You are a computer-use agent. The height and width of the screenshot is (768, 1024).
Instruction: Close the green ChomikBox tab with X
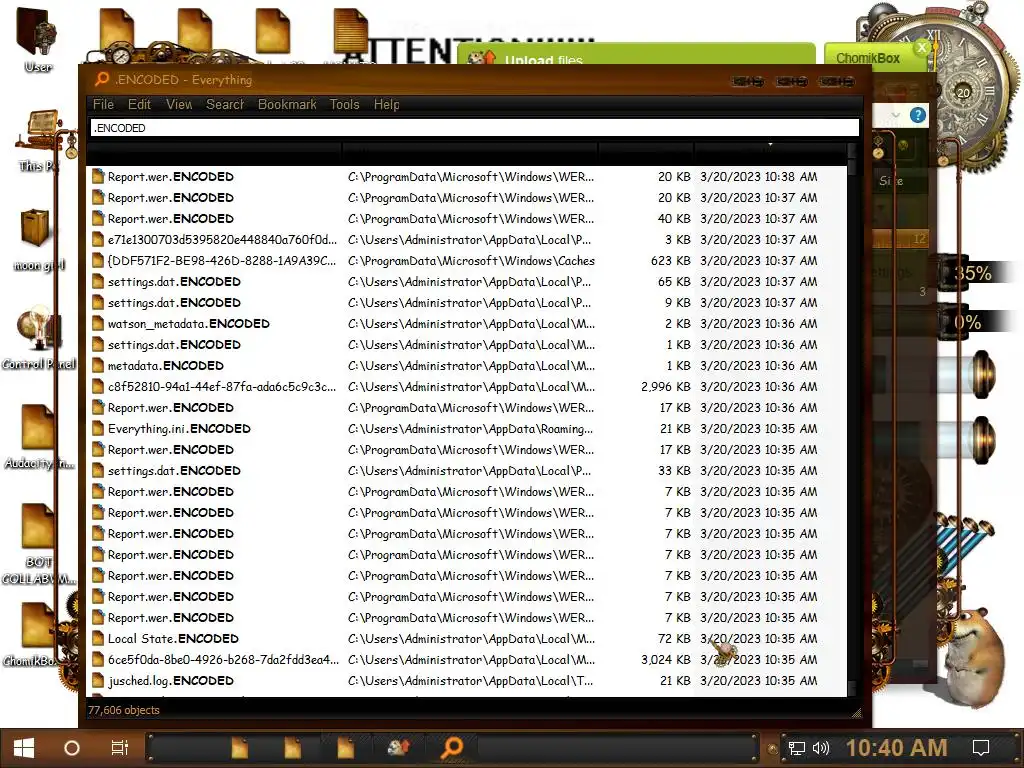point(921,48)
